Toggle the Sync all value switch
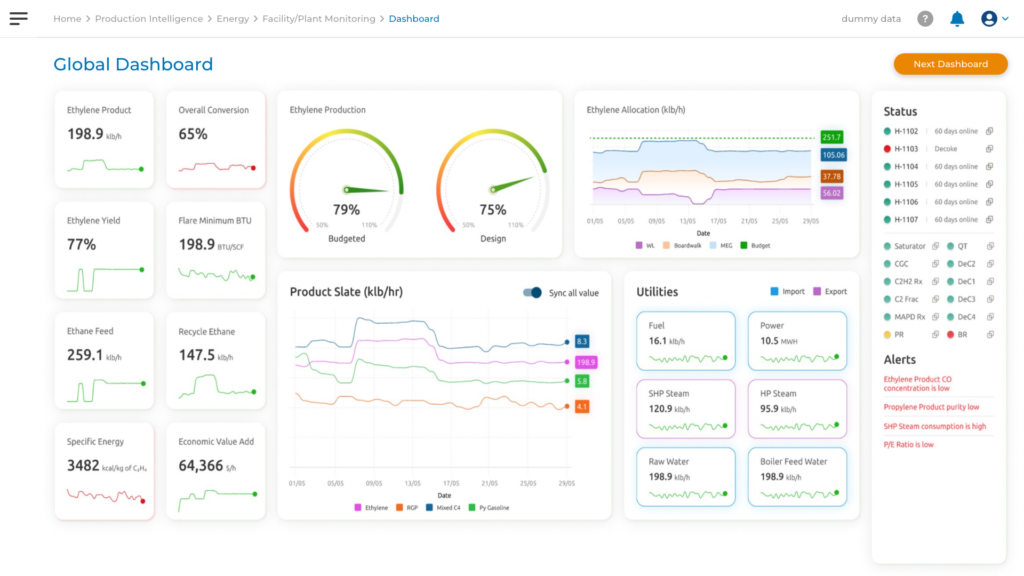 [x=533, y=293]
